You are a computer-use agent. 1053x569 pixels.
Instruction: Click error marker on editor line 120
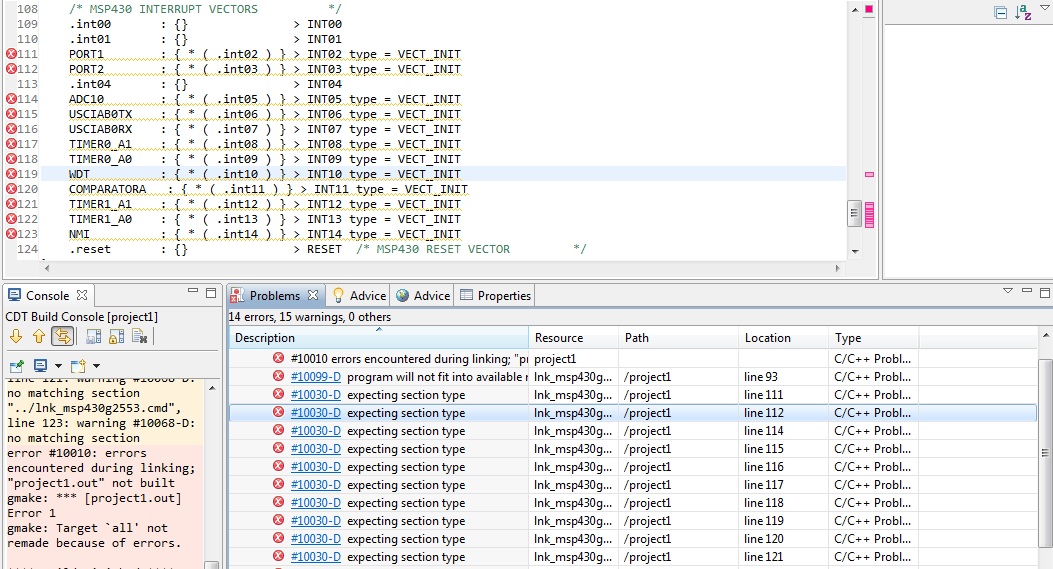(11, 189)
